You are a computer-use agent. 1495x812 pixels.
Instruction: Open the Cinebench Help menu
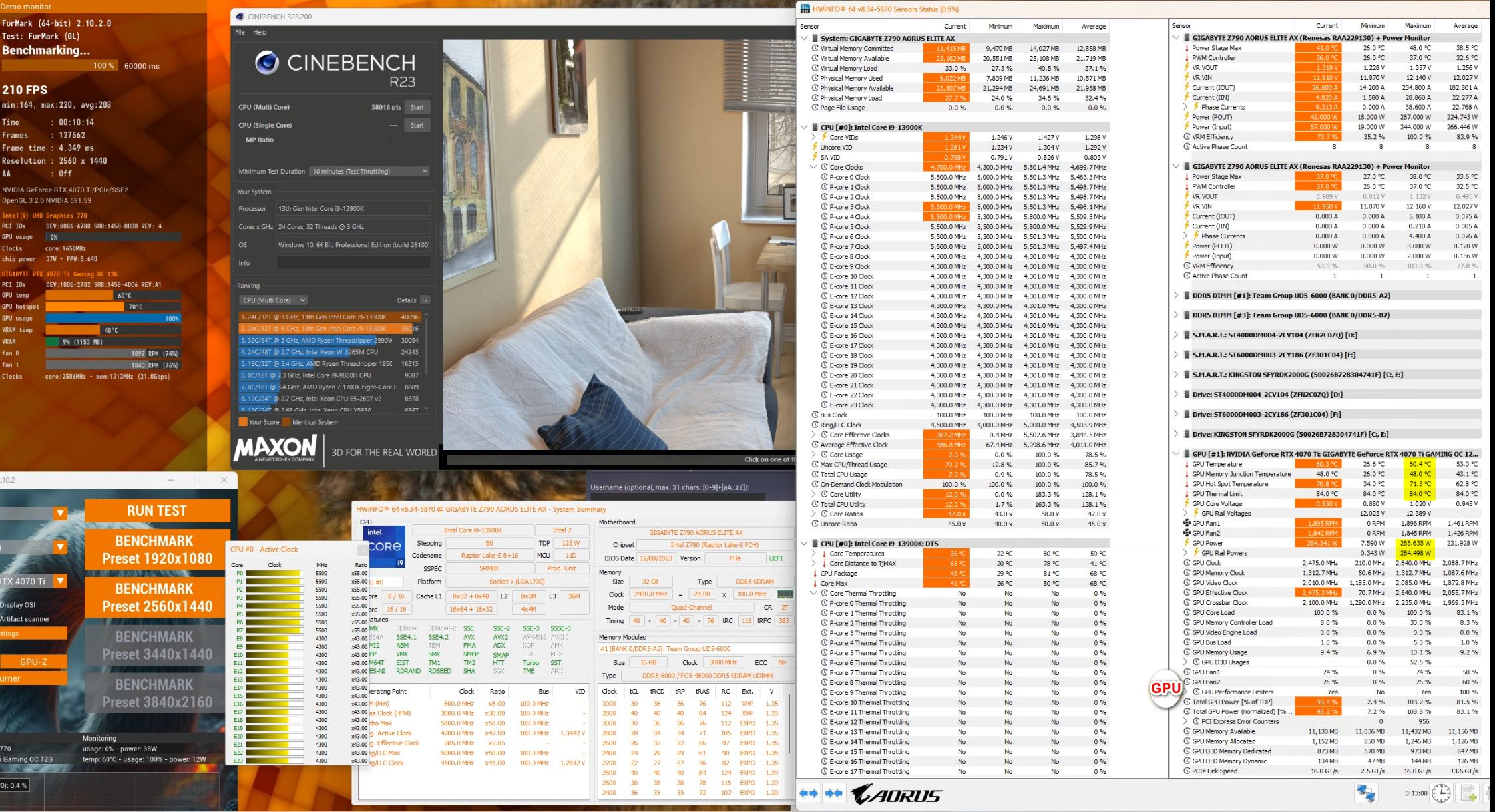[x=260, y=32]
